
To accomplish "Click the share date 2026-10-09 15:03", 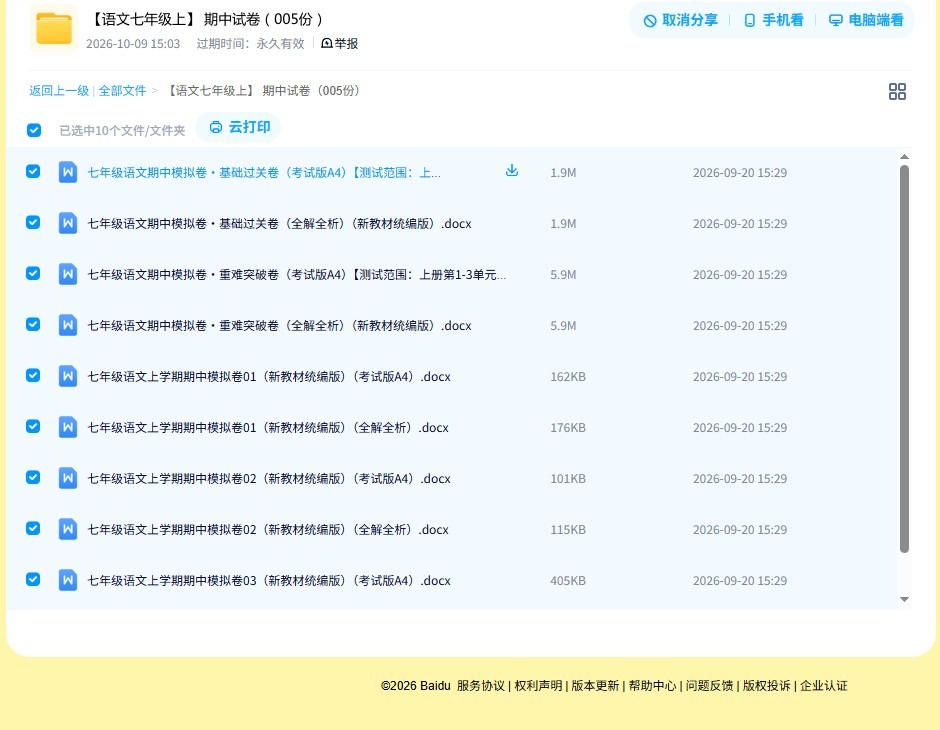I will tap(133, 44).
